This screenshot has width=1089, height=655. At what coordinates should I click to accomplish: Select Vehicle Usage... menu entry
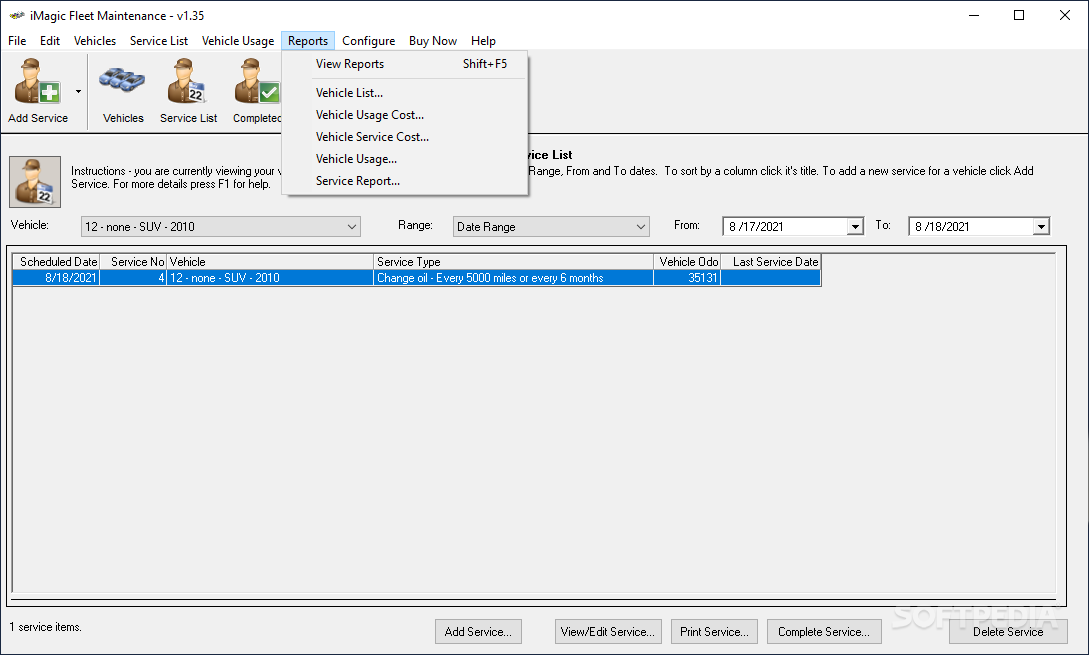tap(406, 159)
